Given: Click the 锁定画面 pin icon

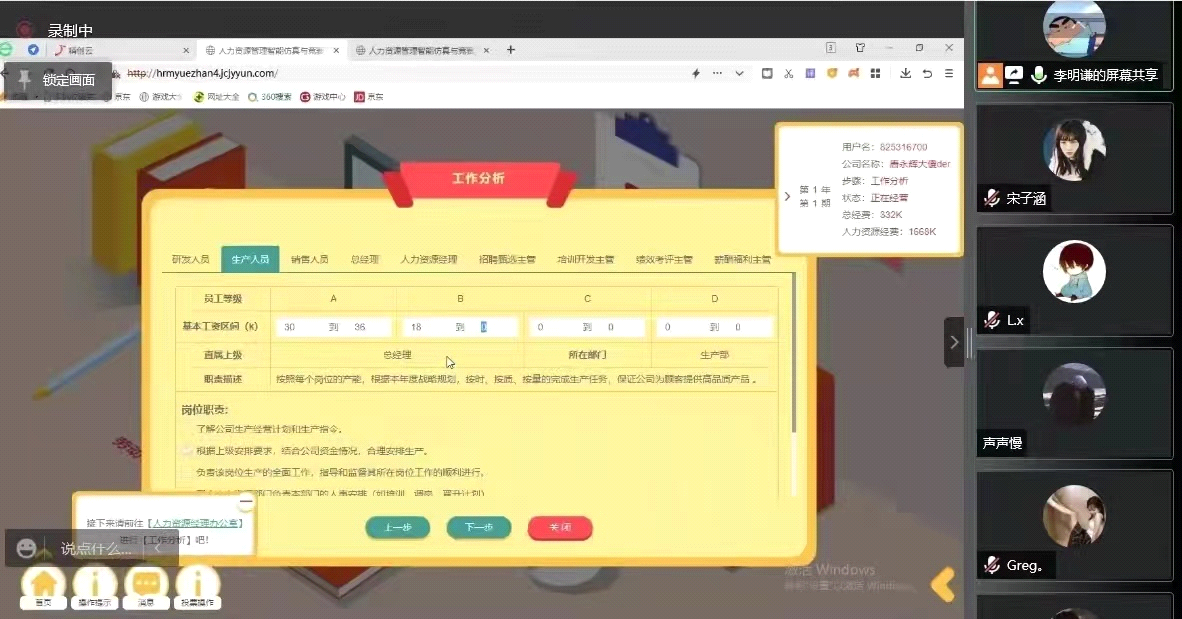Looking at the screenshot, I should (x=24, y=79).
